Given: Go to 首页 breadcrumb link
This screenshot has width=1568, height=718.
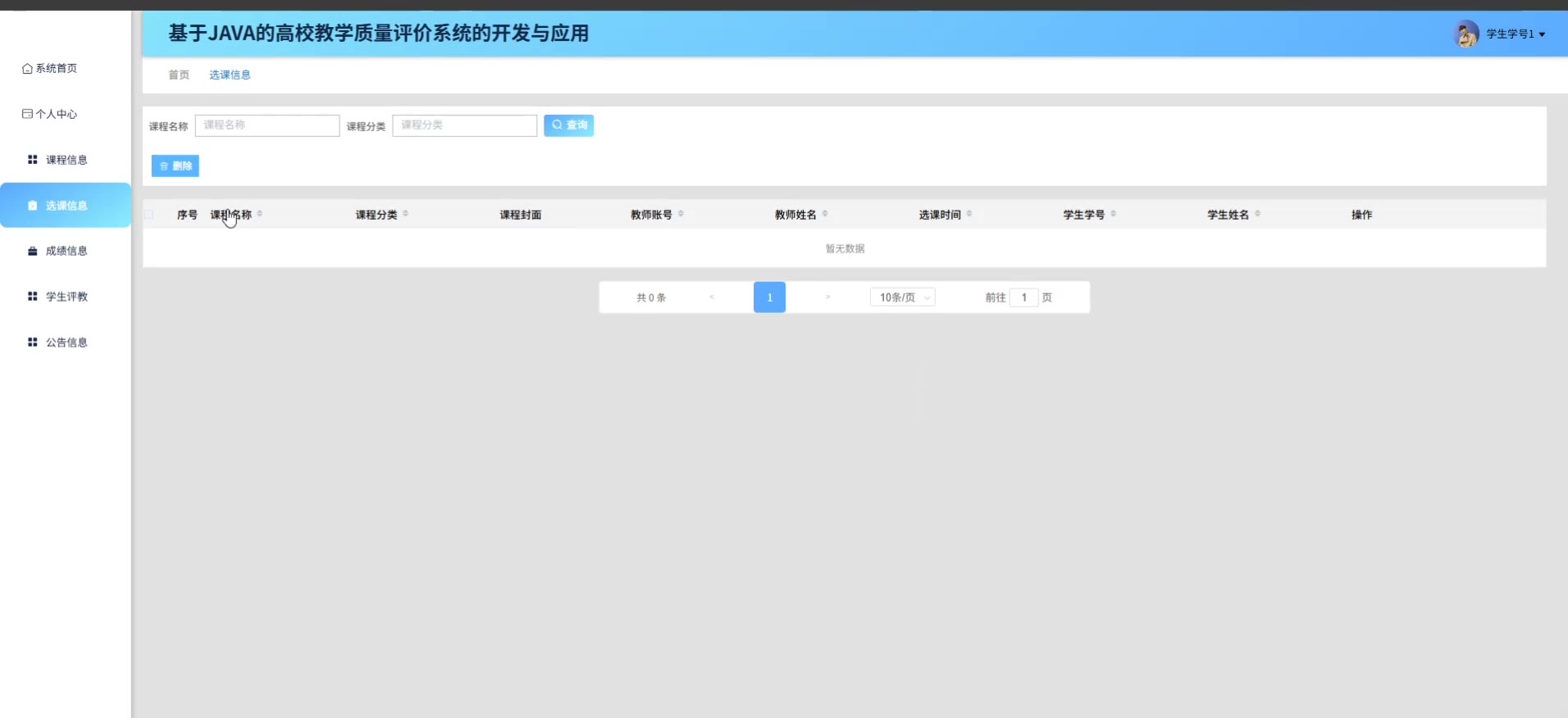Looking at the screenshot, I should click(x=179, y=75).
